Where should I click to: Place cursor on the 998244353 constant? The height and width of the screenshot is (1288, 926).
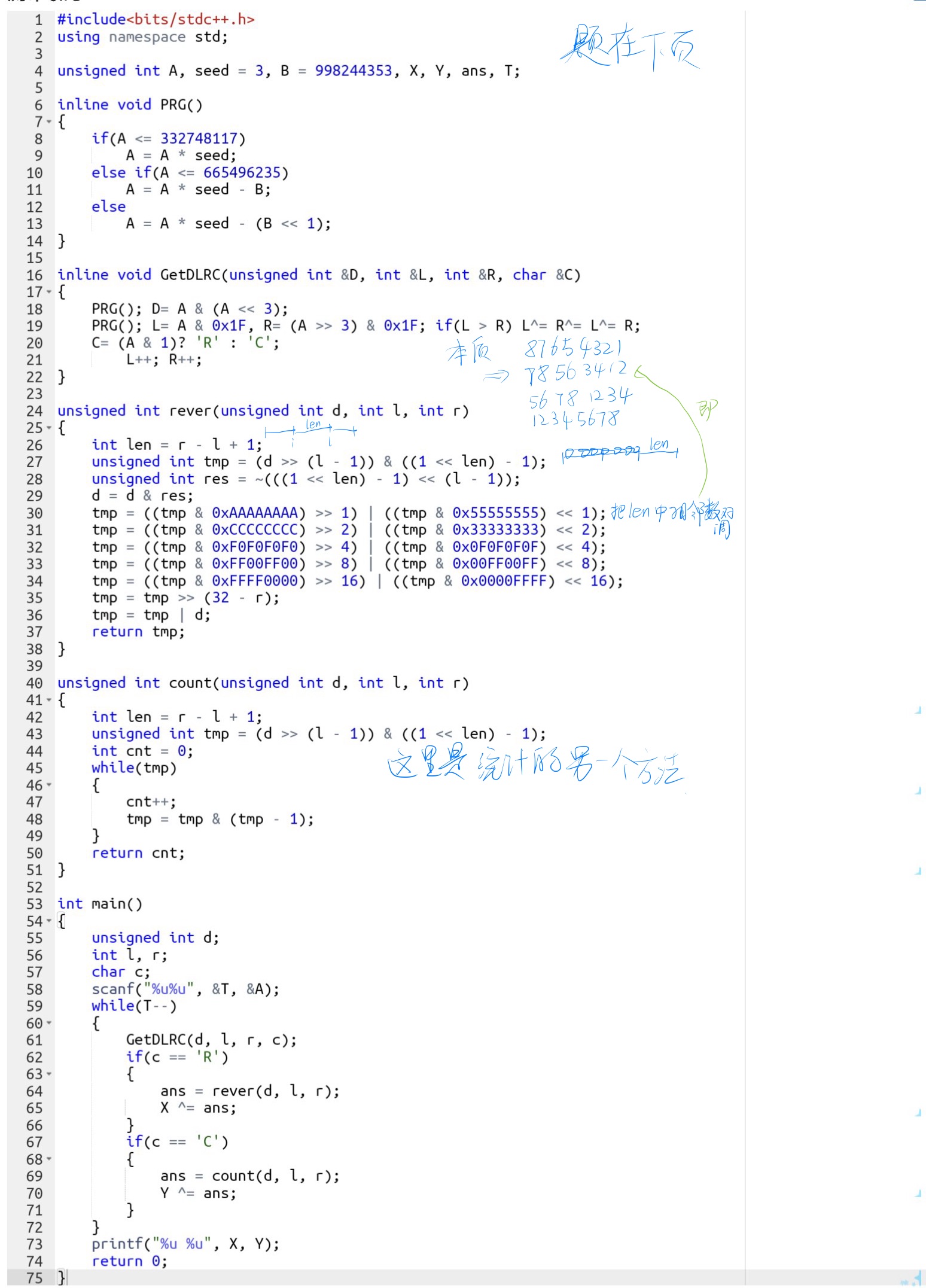pos(353,71)
